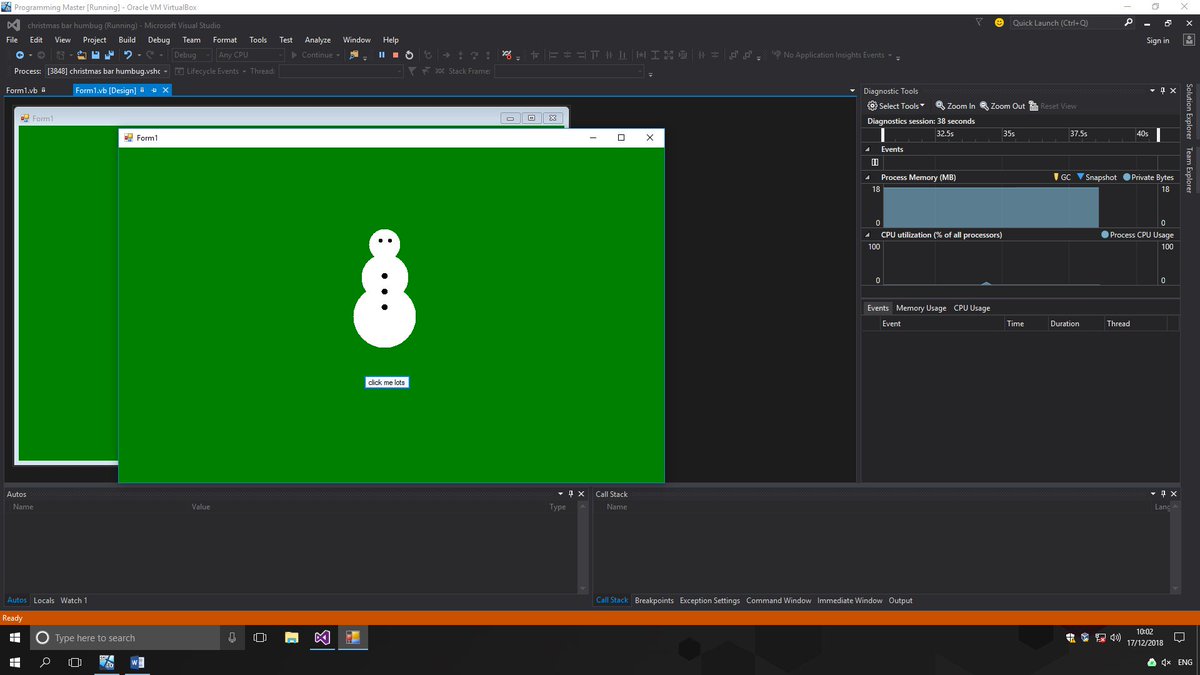This screenshot has width=1200, height=675.
Task: Open the document tab list dropdown arrow
Action: (852, 91)
